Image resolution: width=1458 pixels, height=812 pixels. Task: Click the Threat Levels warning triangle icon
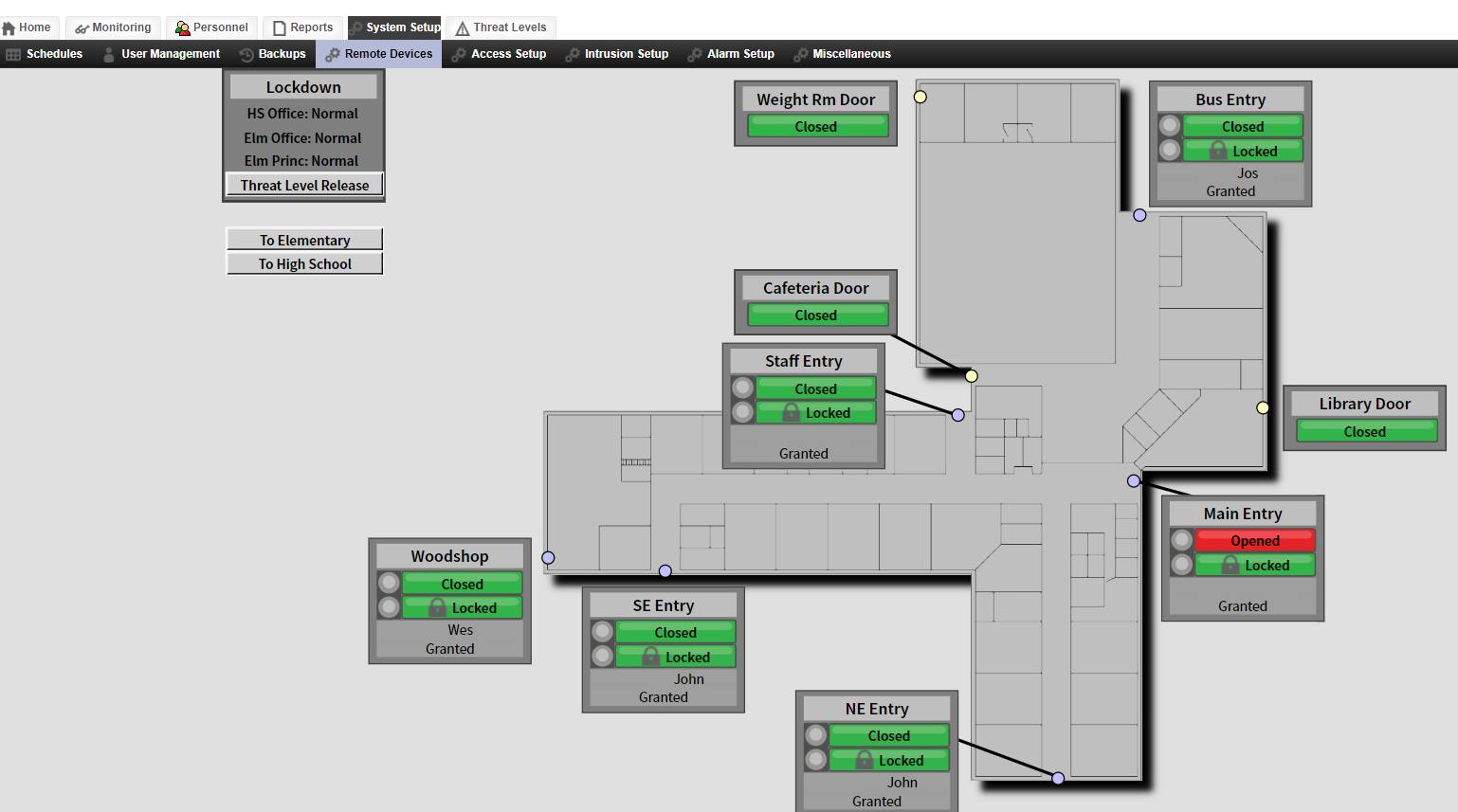(x=463, y=28)
